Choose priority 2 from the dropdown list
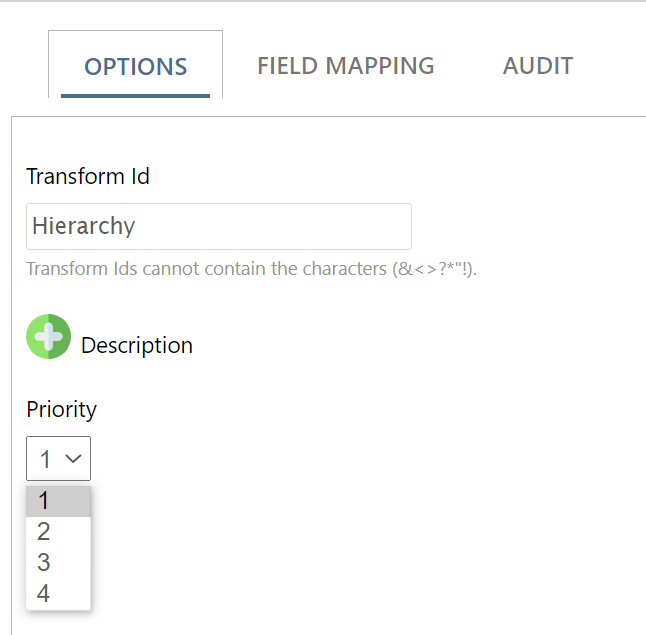 59,532
